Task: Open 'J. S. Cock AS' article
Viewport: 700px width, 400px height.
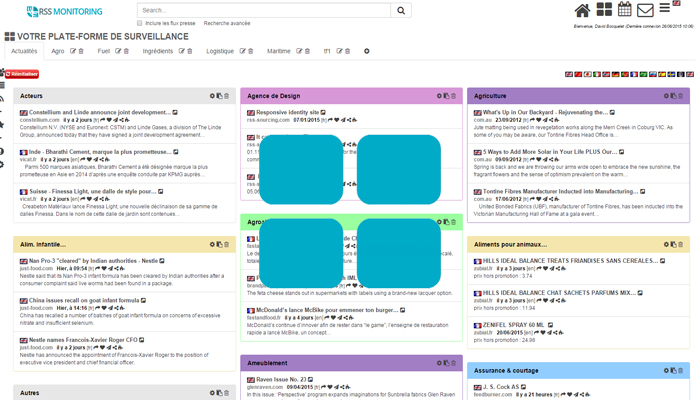Action: (501, 387)
